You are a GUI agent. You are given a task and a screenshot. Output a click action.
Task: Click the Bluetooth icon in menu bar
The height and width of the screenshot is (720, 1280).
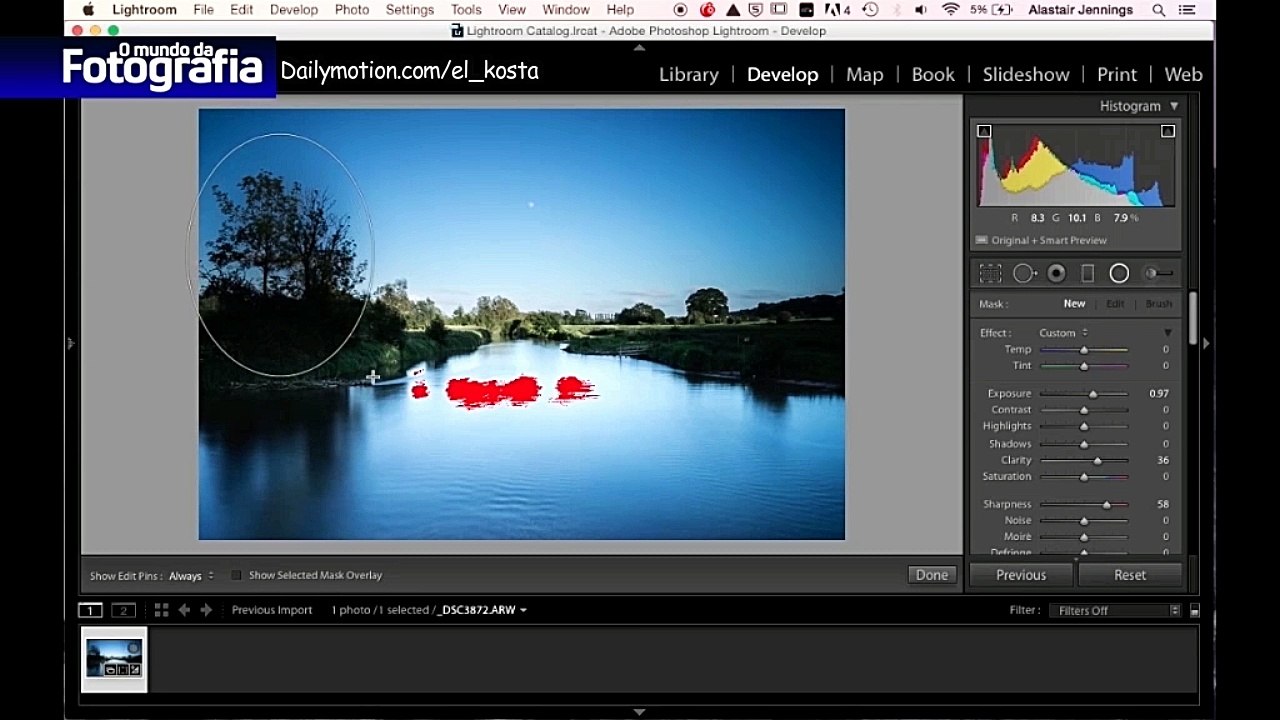(896, 10)
